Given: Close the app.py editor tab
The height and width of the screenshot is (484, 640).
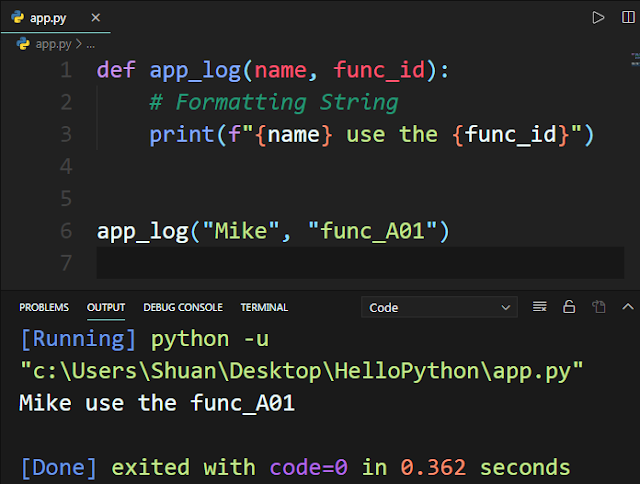Looking at the screenshot, I should click(x=96, y=18).
